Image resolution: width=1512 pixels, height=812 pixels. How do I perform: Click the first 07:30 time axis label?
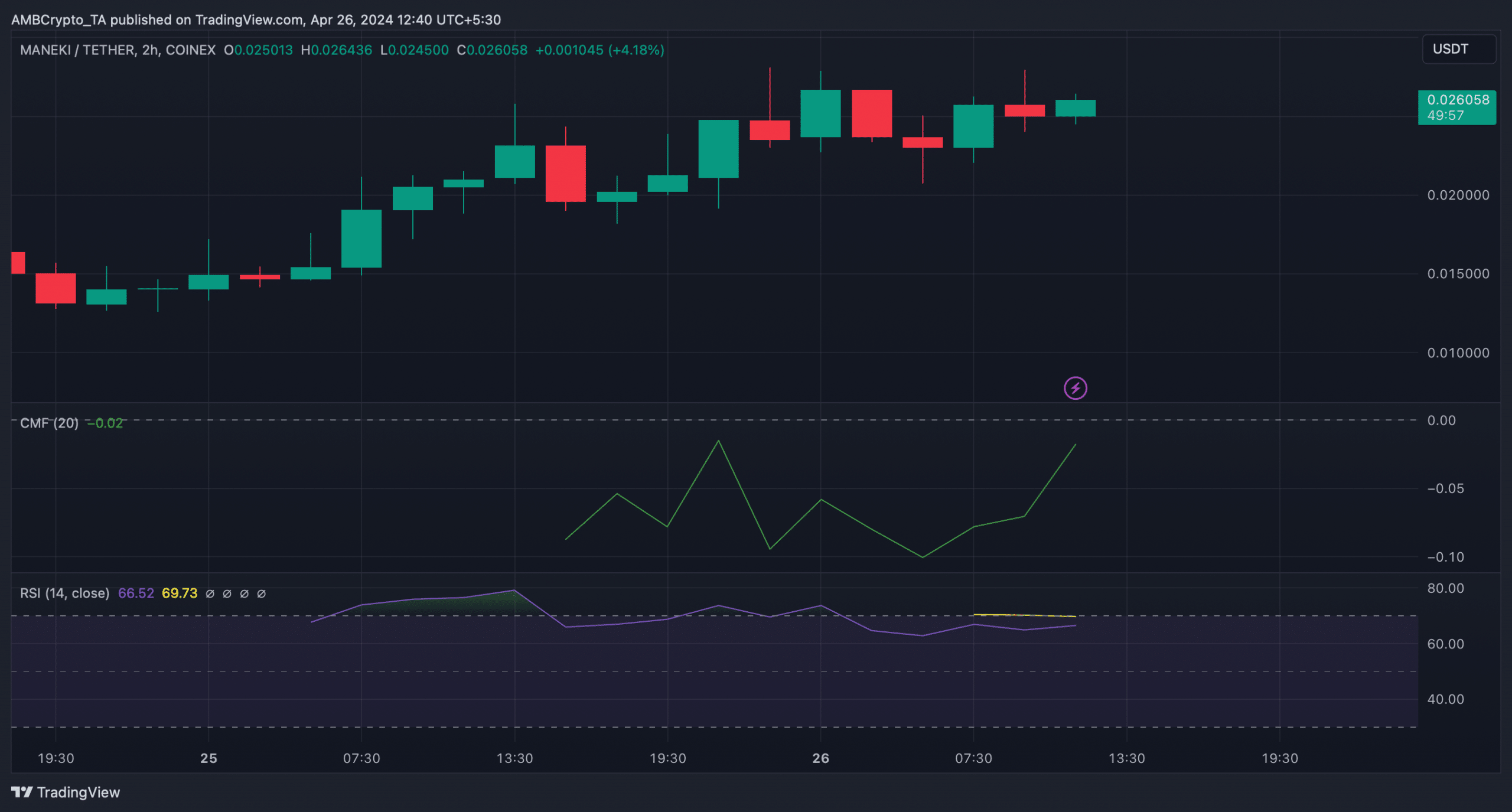pyautogui.click(x=361, y=758)
